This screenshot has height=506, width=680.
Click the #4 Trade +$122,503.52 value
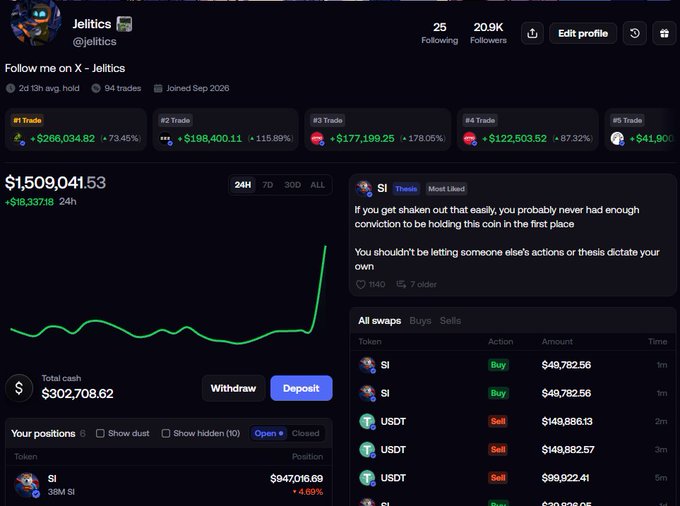(517, 138)
